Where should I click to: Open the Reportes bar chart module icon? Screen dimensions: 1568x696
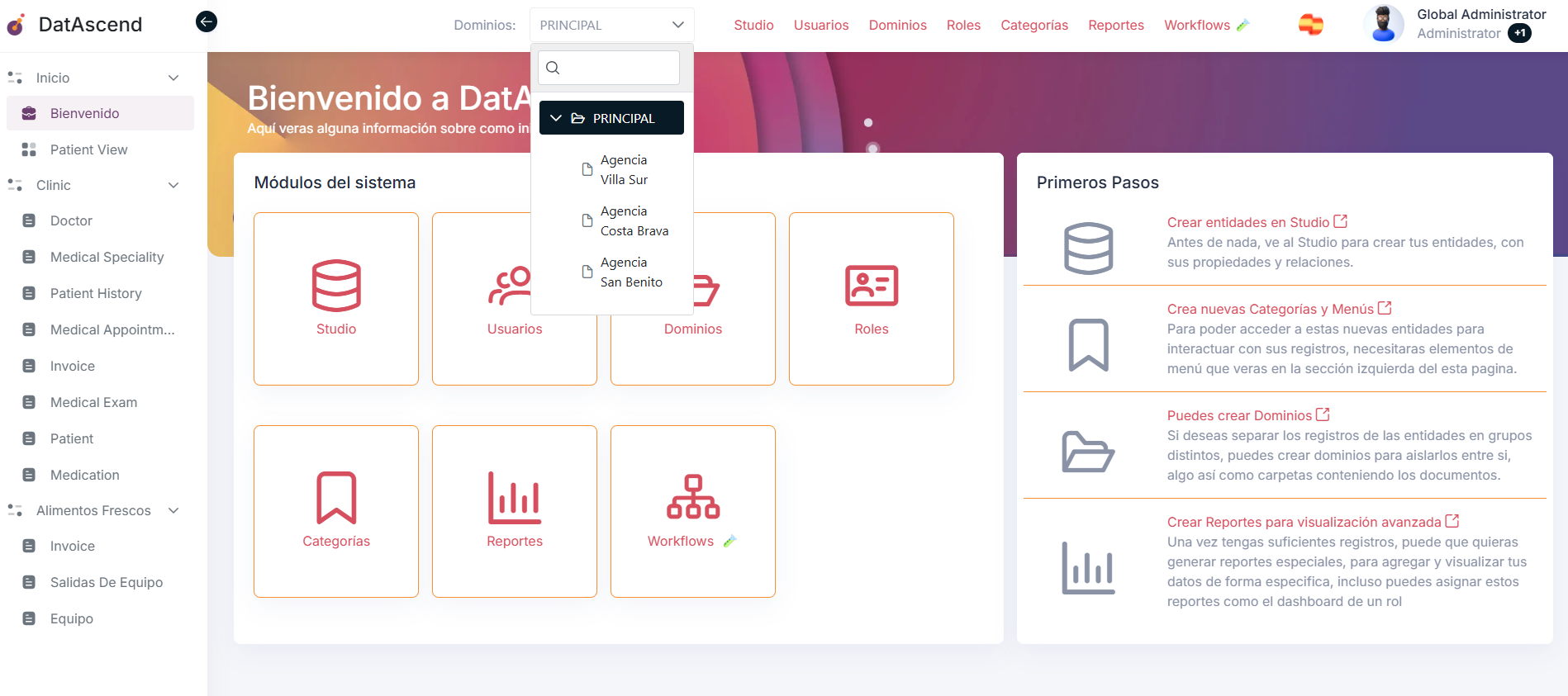point(515,498)
